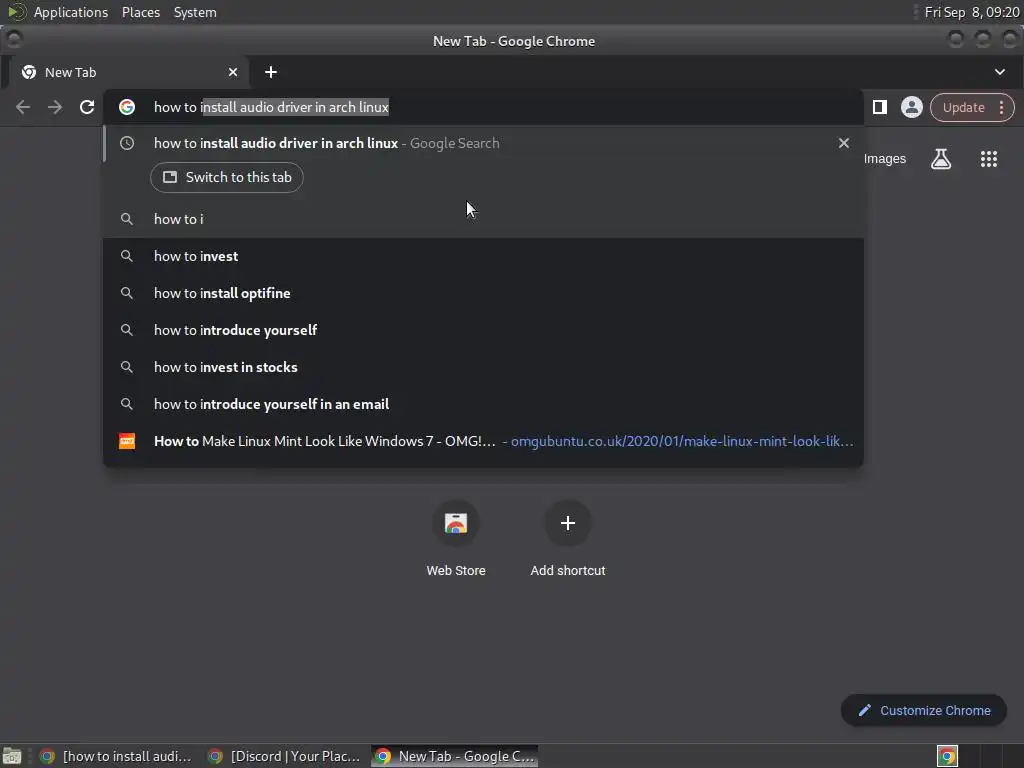
Task: Open the Google apps grid
Action: (989, 159)
